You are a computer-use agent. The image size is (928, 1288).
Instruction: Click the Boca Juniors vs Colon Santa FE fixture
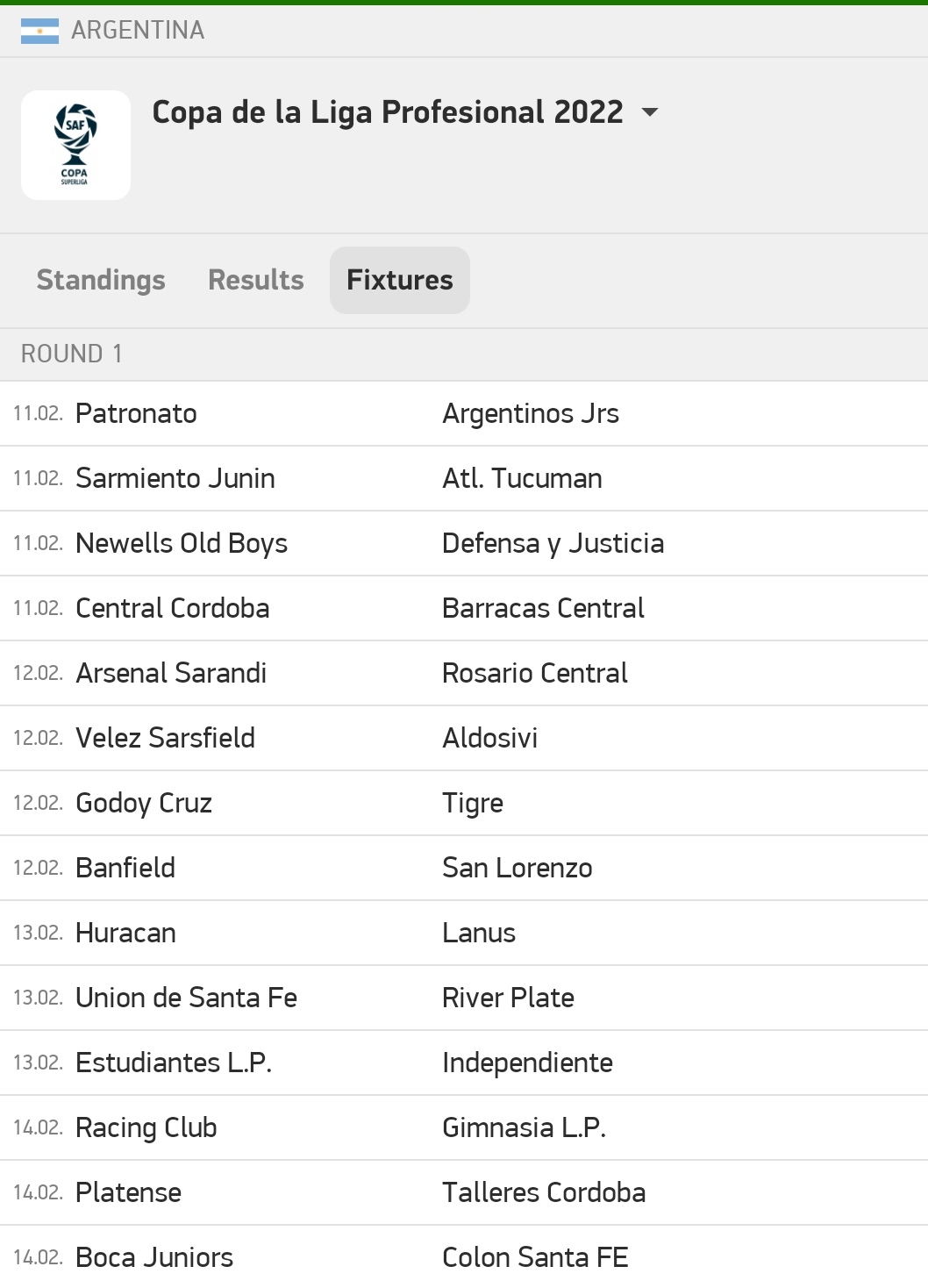coord(464,1257)
